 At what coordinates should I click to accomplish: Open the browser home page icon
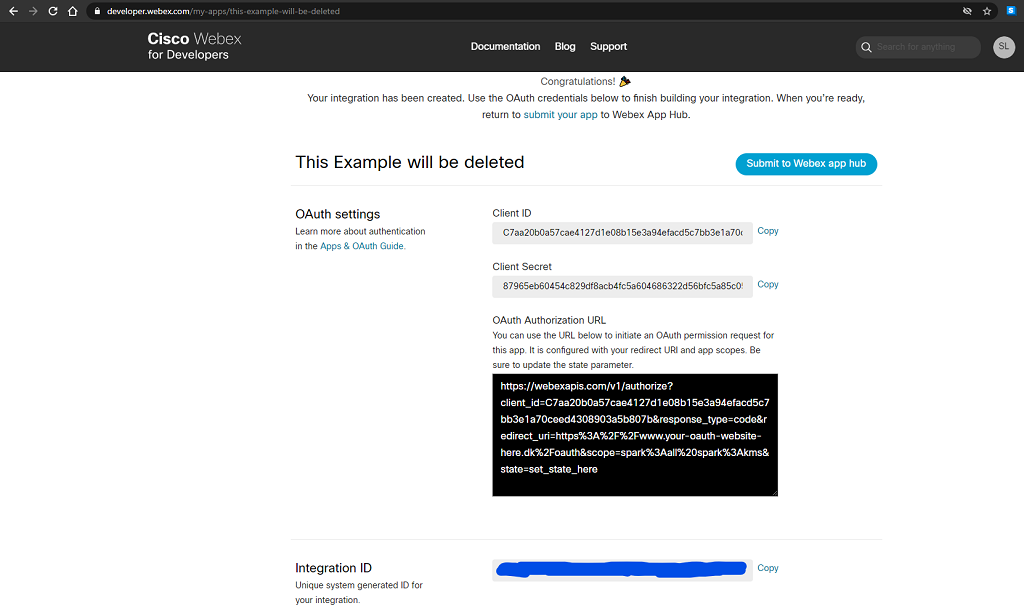[x=72, y=11]
